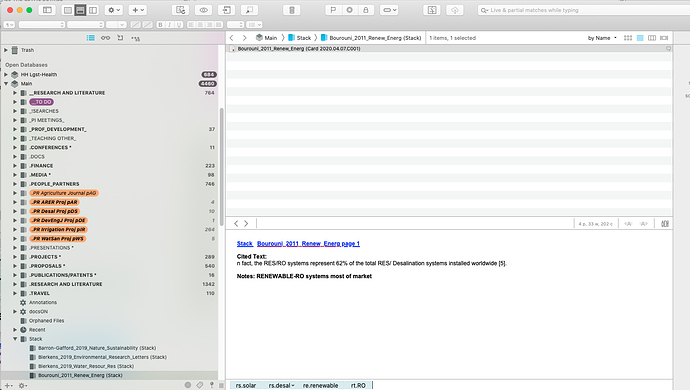This screenshot has width=690, height=390.
Task: Click the lock toolbar icon
Action: tap(366, 10)
